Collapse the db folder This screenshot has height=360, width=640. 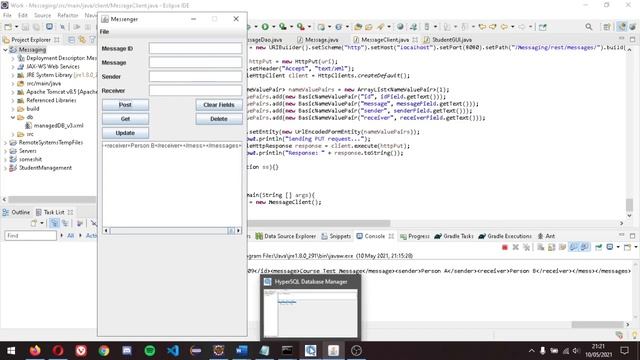13,117
